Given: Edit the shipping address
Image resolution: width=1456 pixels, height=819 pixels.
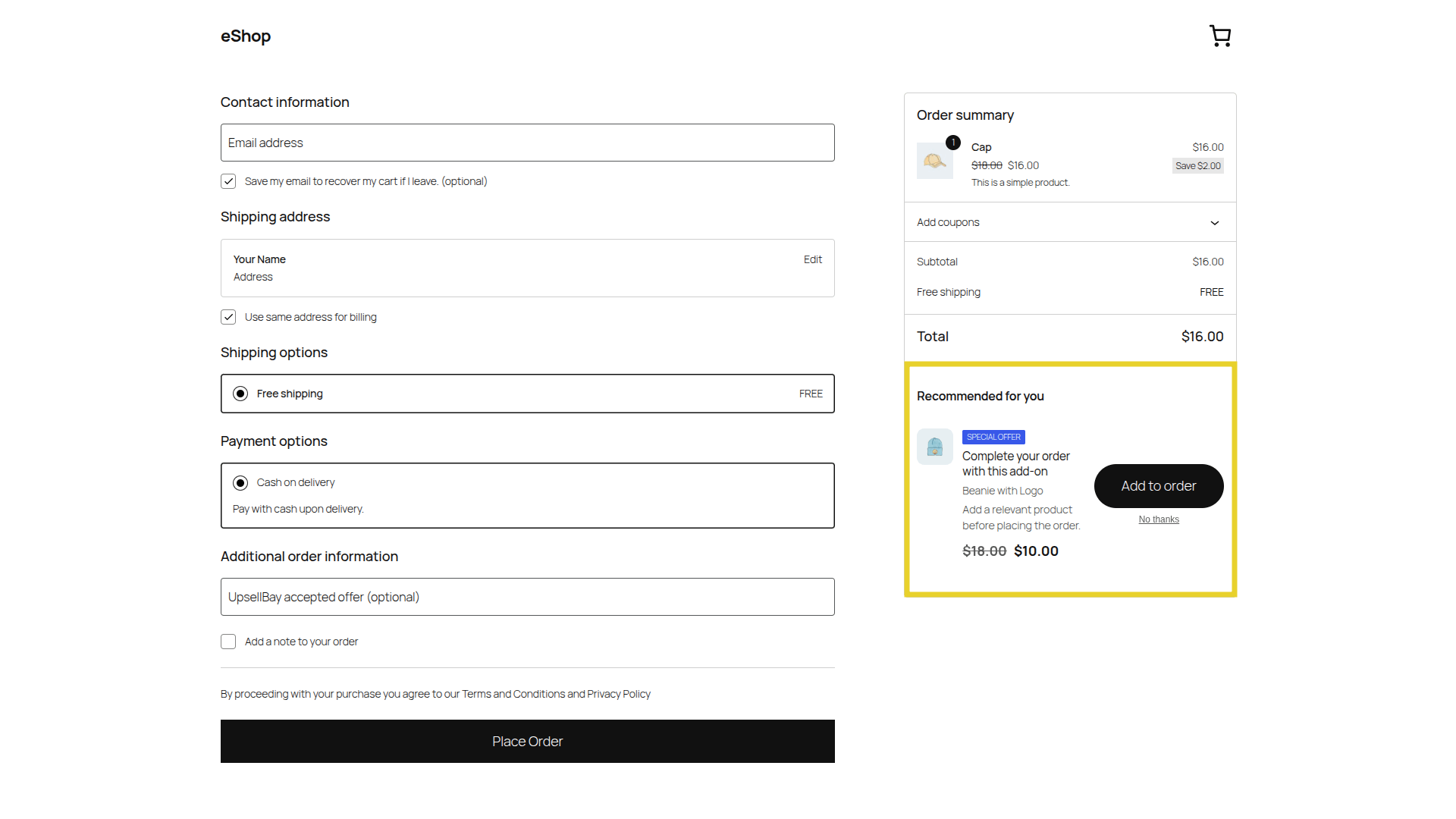Looking at the screenshot, I should [813, 259].
